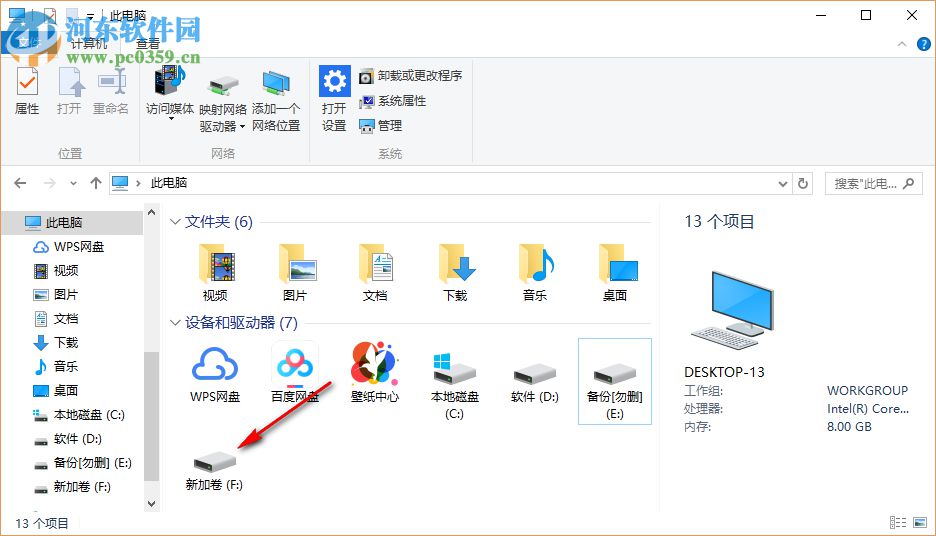Go forward with the forward arrow
This screenshot has width=936, height=536.
click(x=50, y=183)
